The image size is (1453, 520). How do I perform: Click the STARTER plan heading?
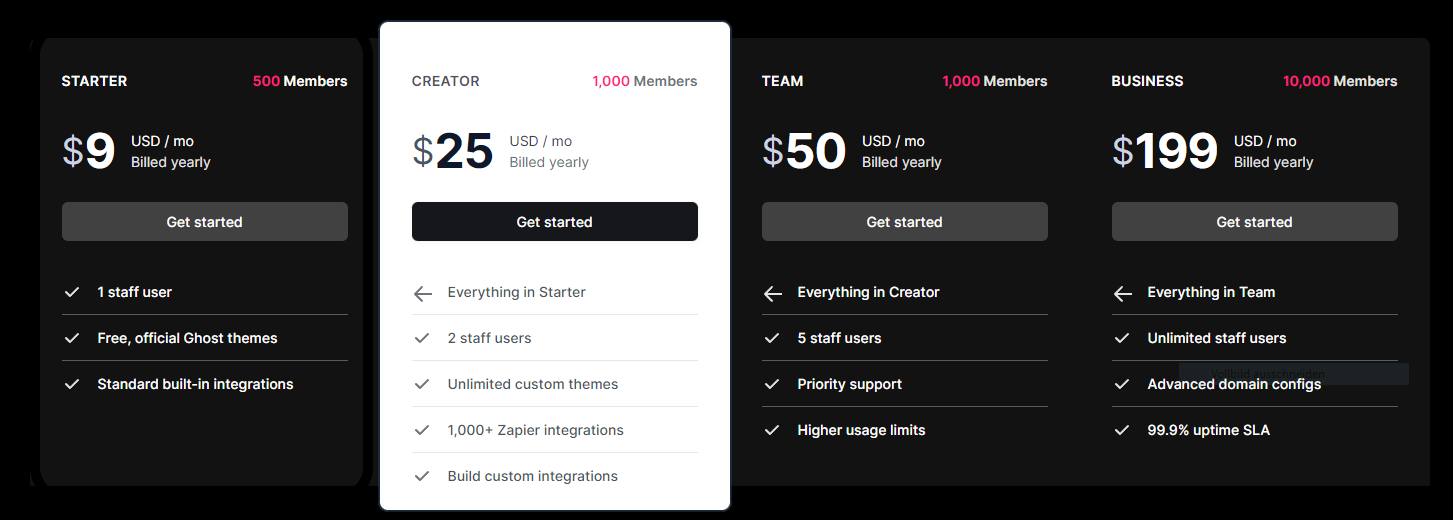pos(94,81)
